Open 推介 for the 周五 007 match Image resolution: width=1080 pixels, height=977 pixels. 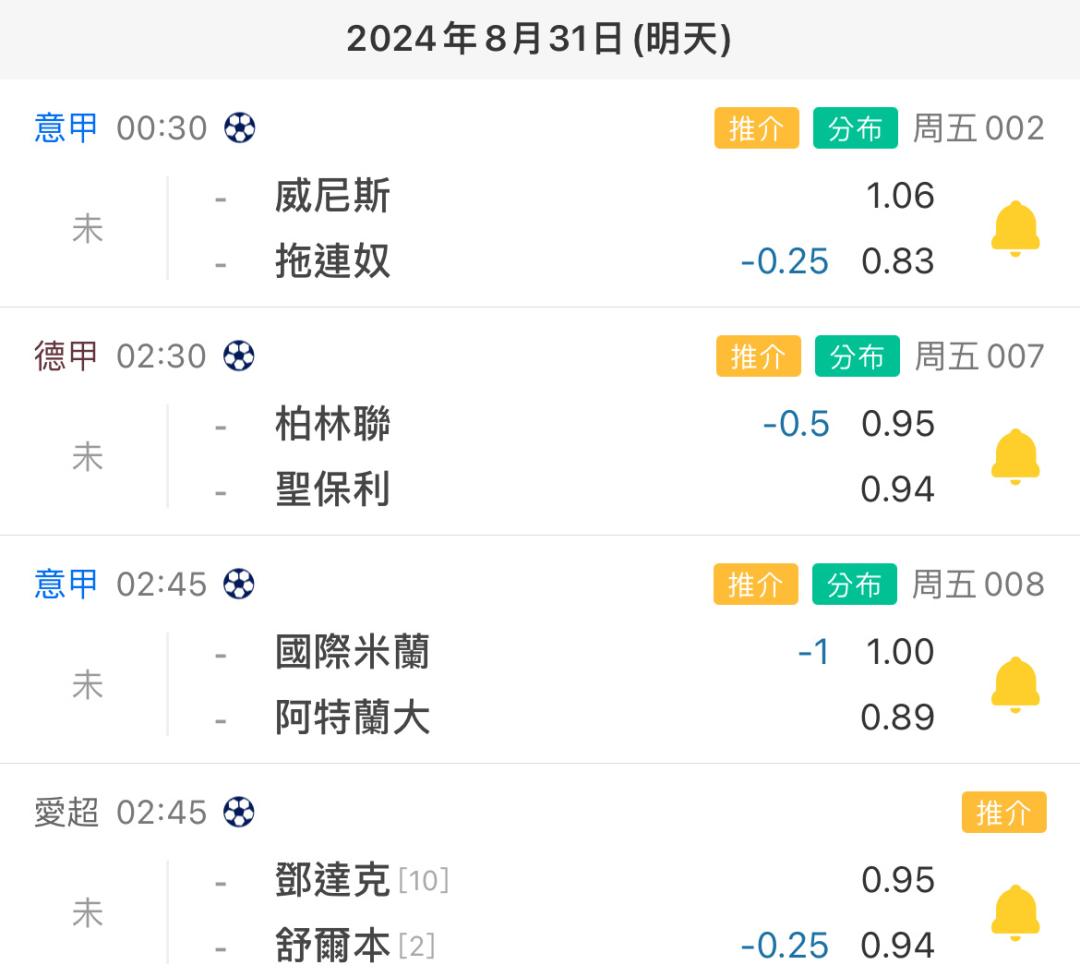pyautogui.click(x=758, y=356)
